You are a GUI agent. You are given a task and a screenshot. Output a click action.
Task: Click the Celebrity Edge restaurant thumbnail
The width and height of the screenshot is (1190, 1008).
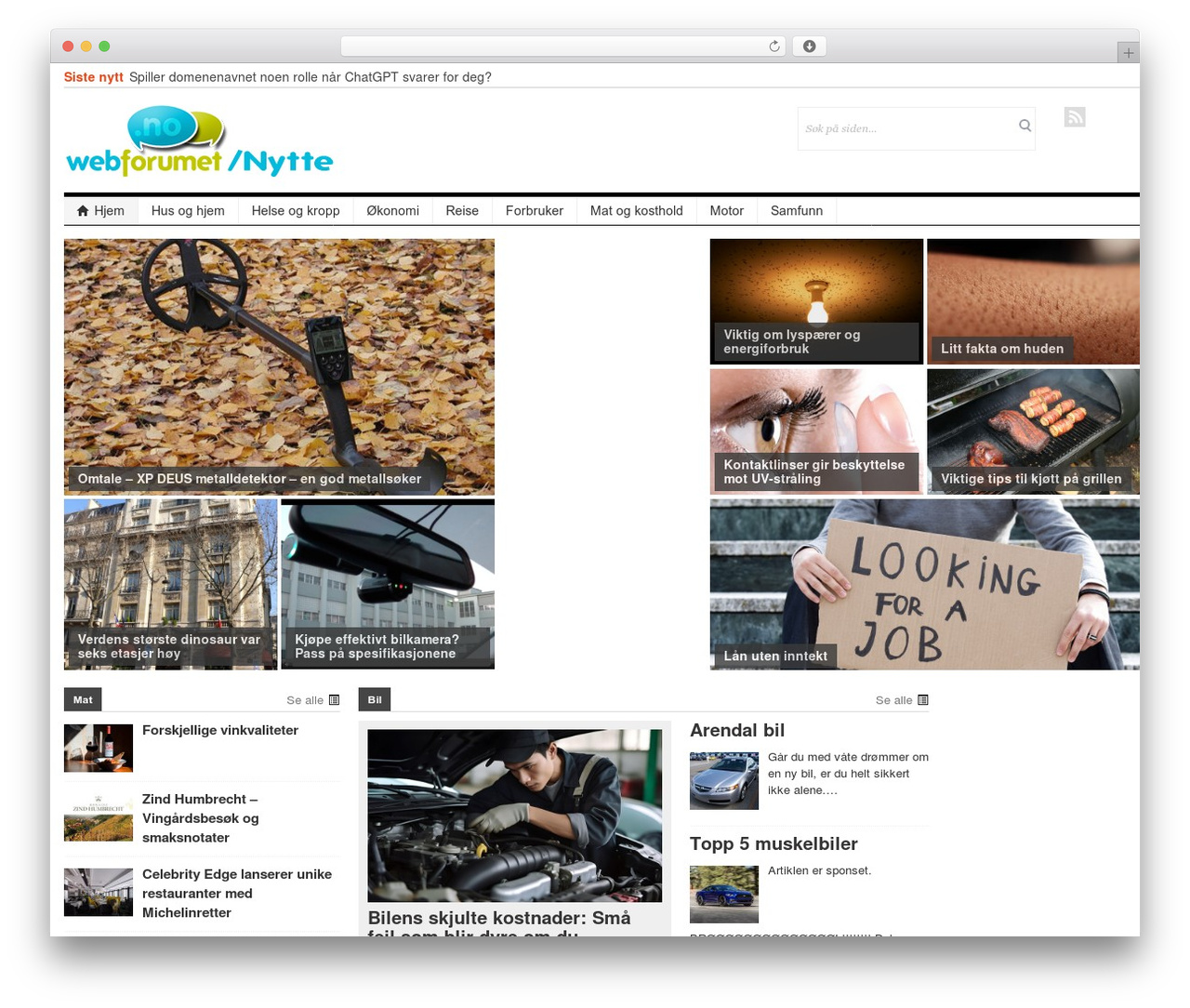[99, 892]
